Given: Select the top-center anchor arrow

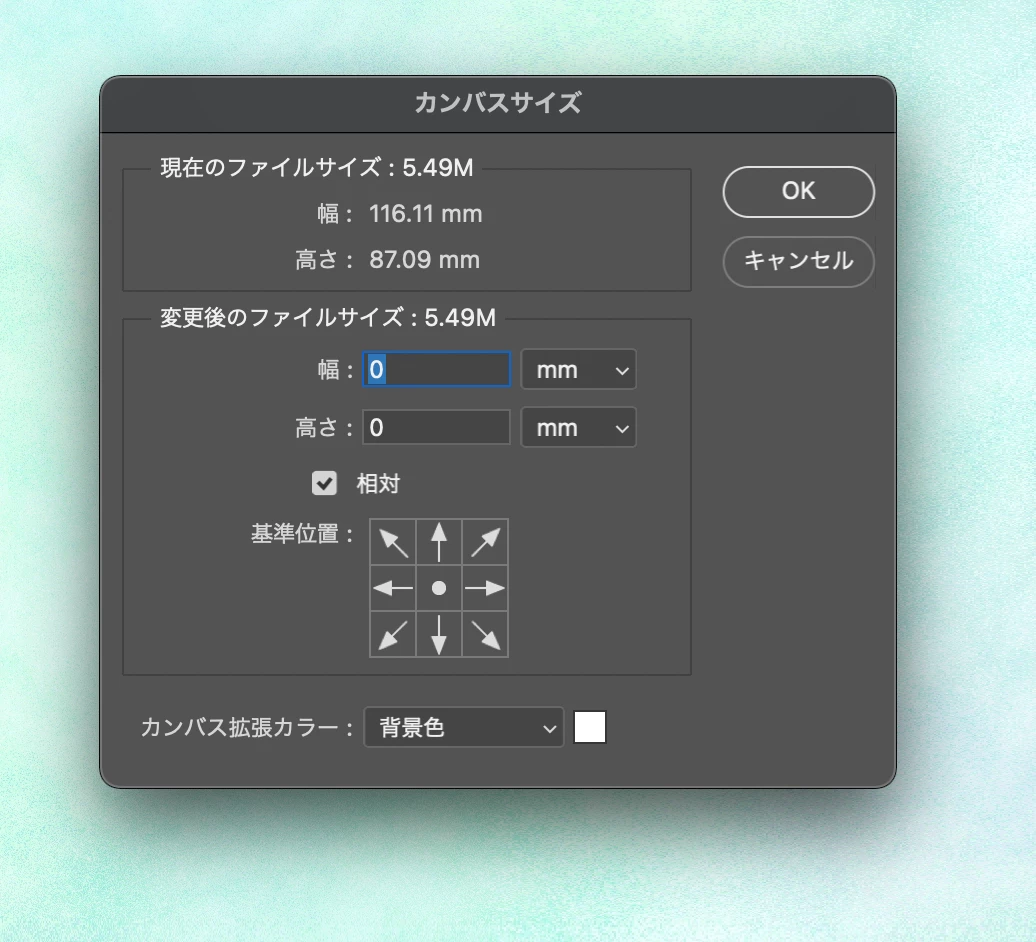Looking at the screenshot, I should 439,542.
